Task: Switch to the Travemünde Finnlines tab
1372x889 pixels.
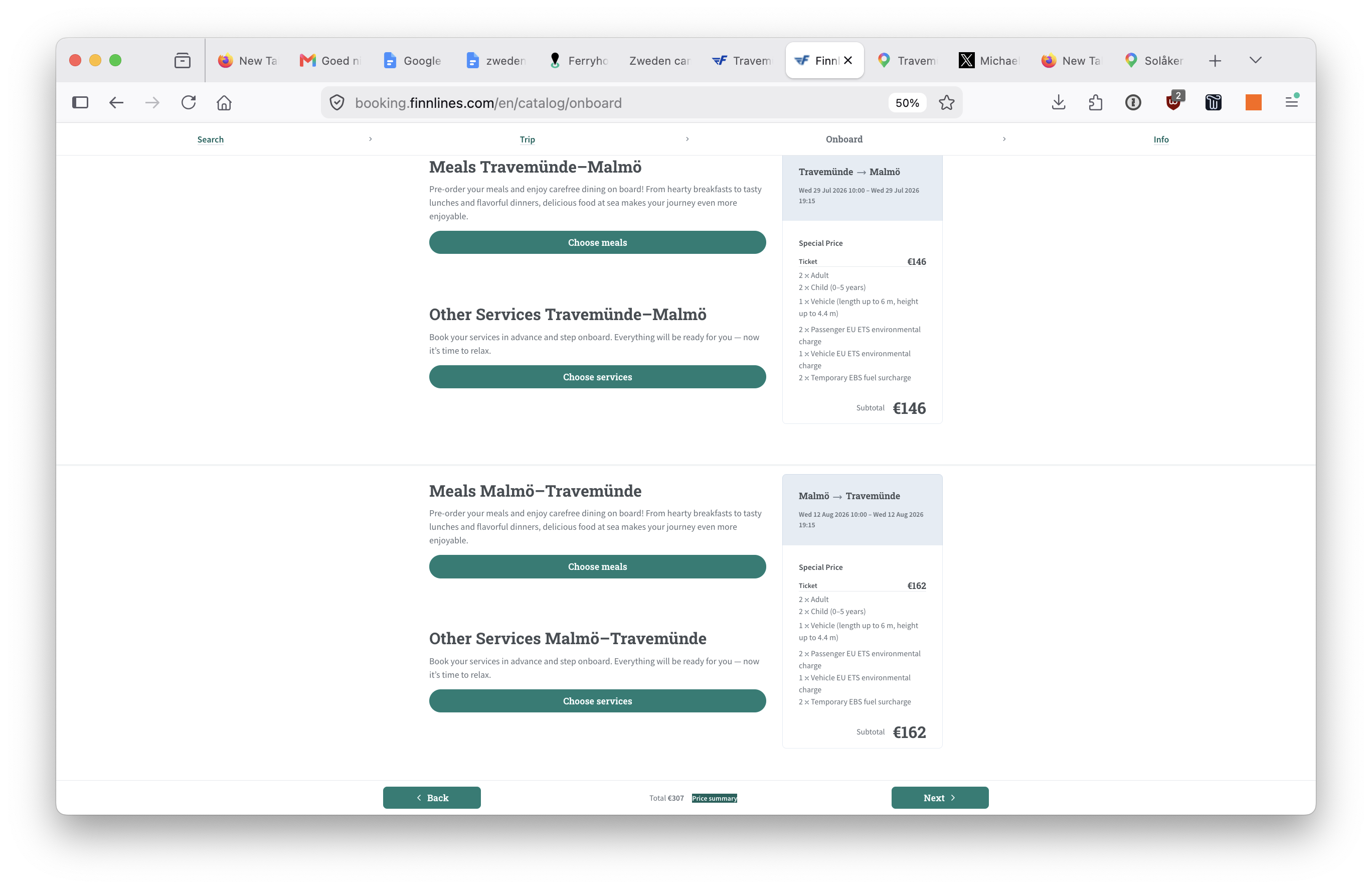Action: 743,61
